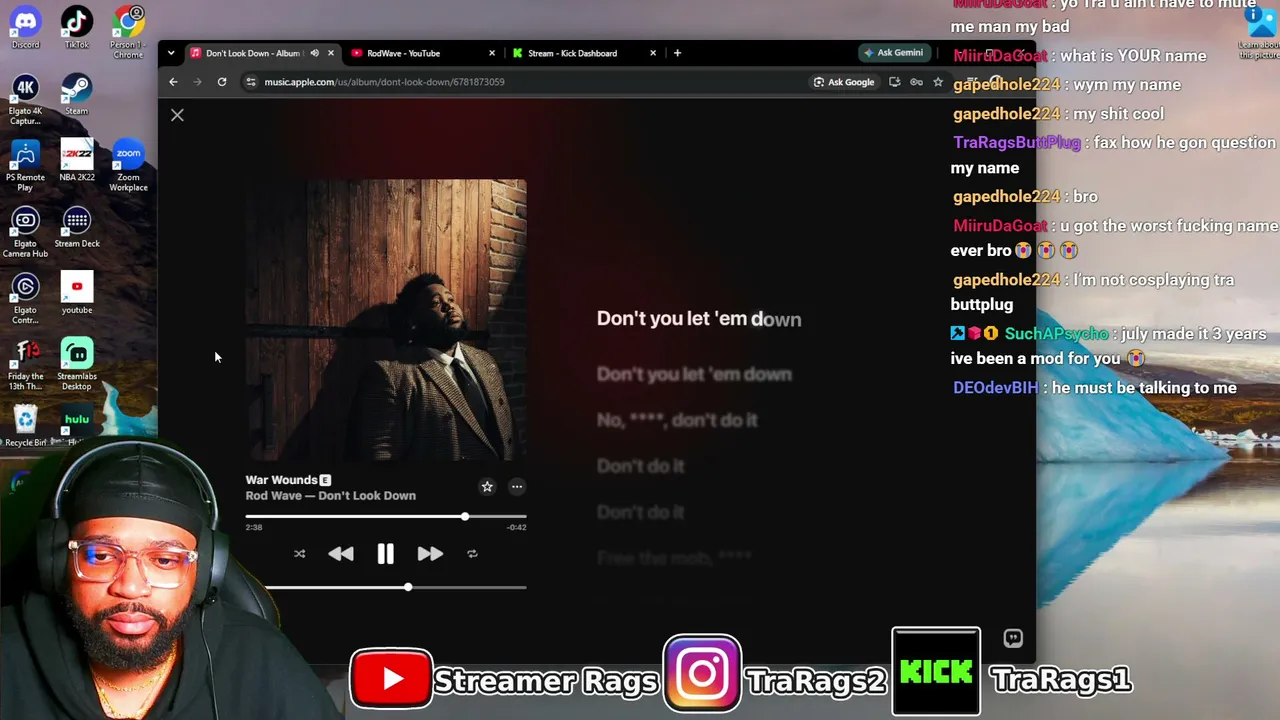The image size is (1280, 720).
Task: Open a new browser tab
Action: pos(677,53)
